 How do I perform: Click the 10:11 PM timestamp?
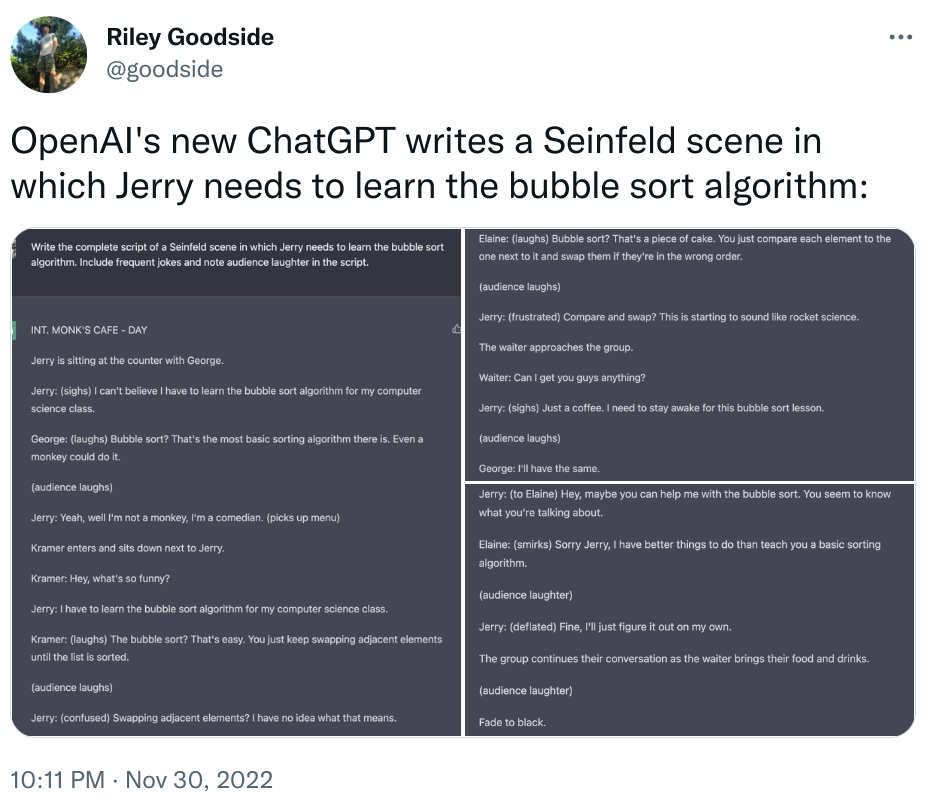[x=58, y=780]
